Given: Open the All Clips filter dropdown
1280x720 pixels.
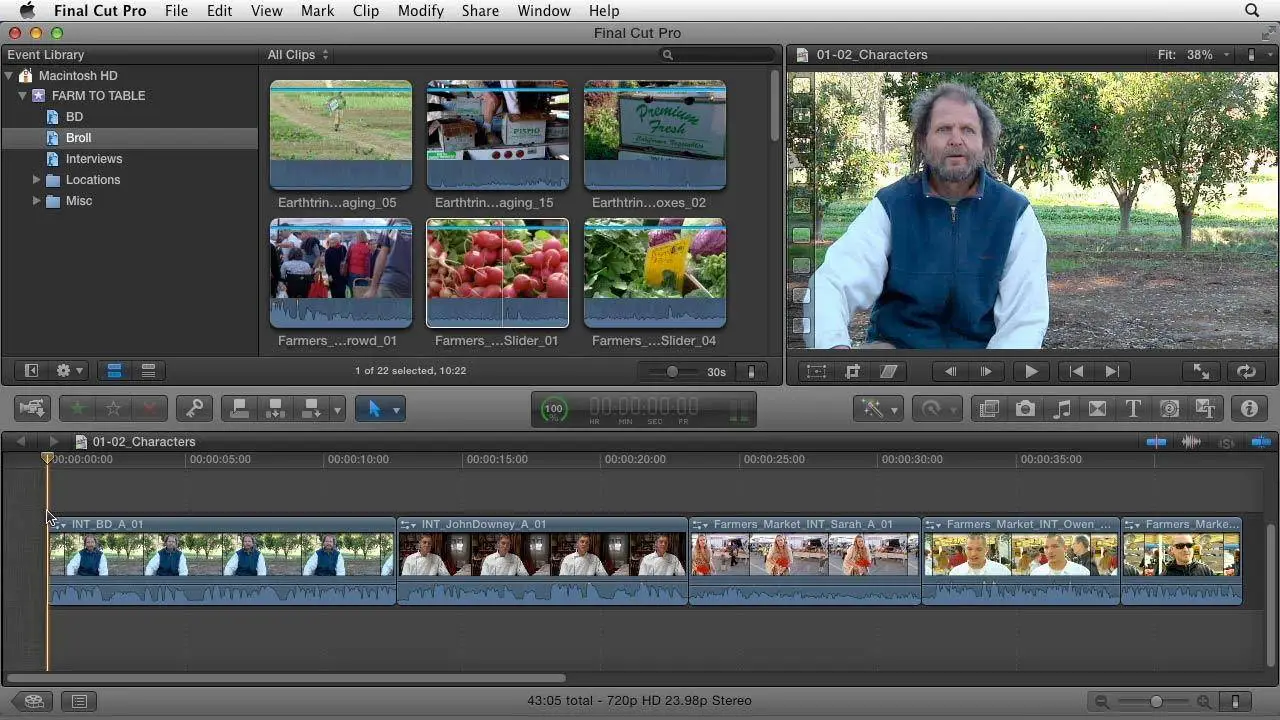Looking at the screenshot, I should click(297, 55).
